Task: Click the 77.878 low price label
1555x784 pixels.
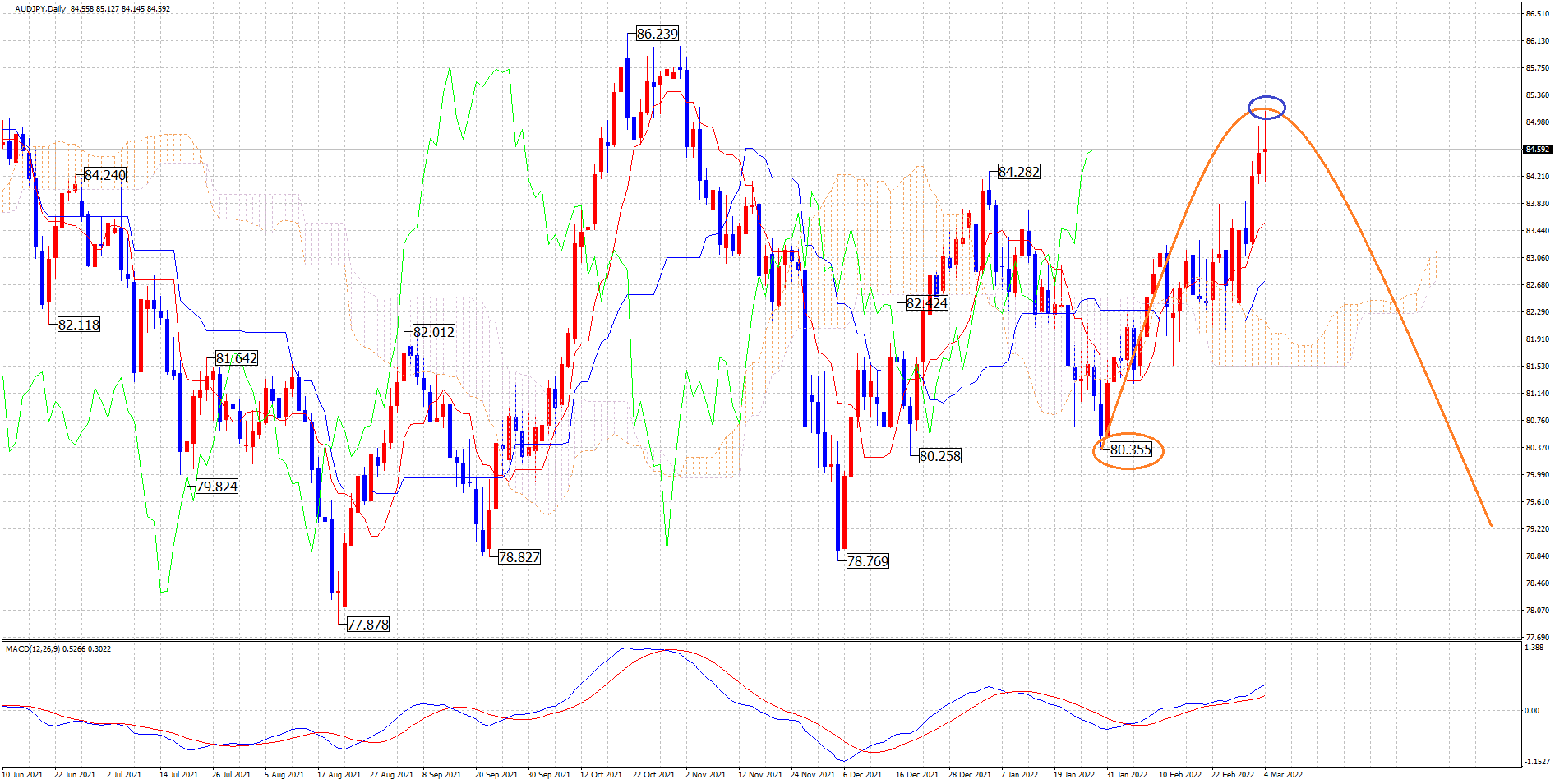Action: 367,625
